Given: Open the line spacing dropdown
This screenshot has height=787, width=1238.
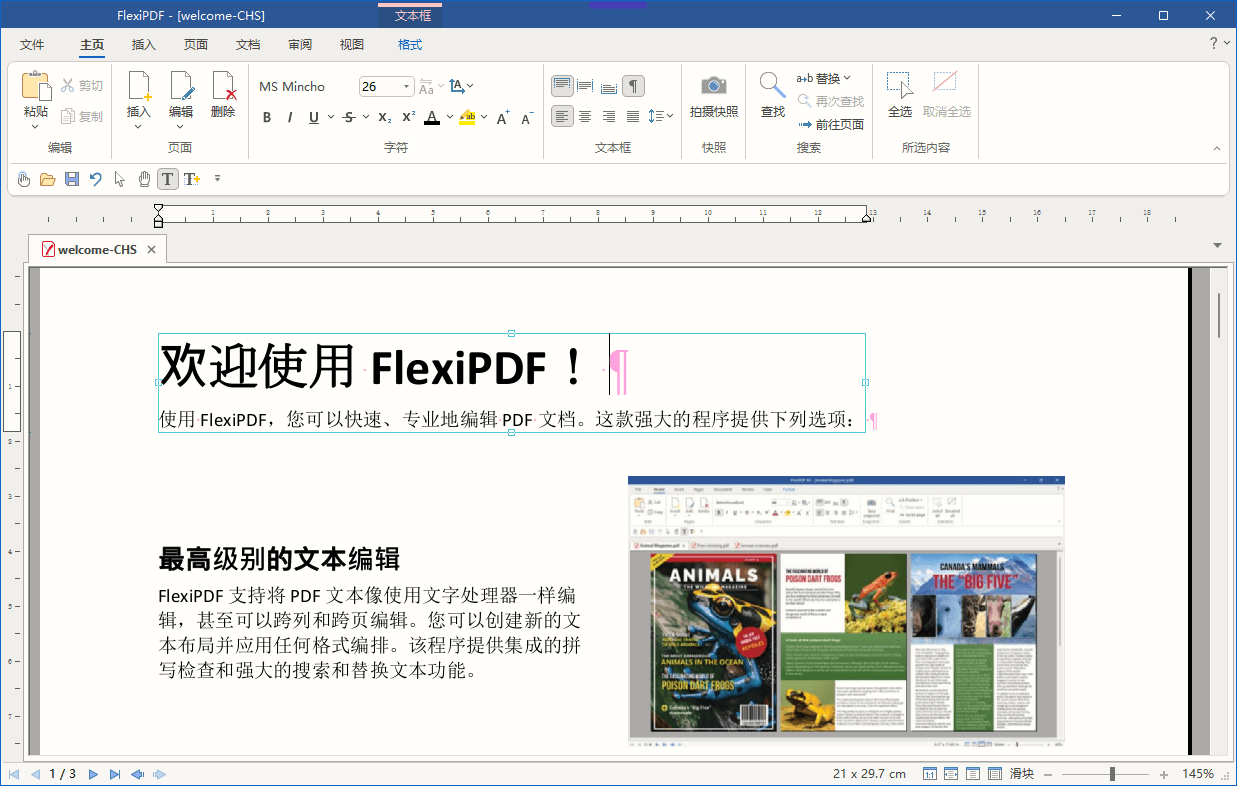Looking at the screenshot, I should click(x=661, y=116).
